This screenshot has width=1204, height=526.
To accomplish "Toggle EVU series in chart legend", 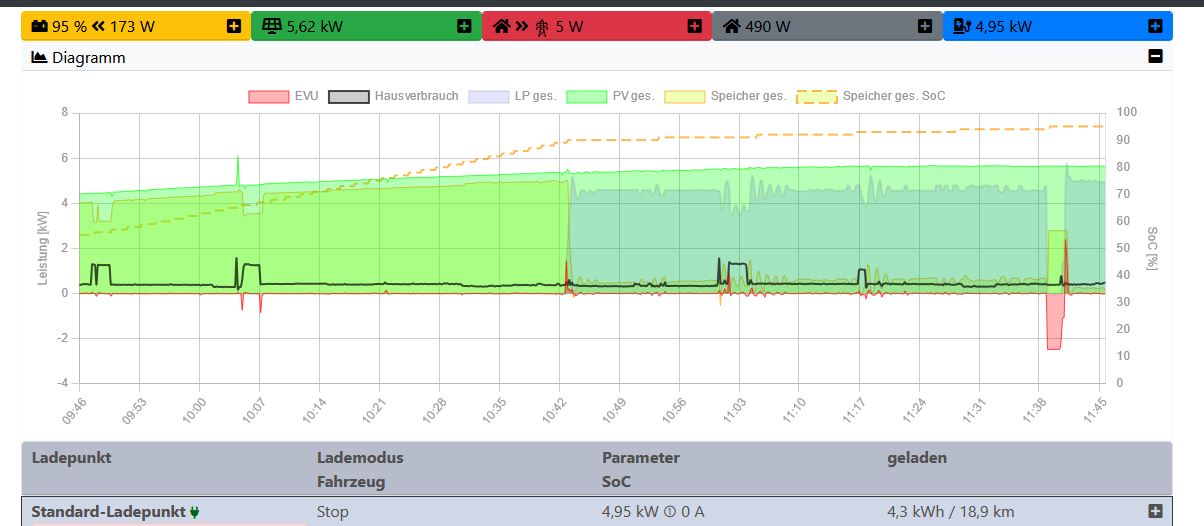I will click(283, 96).
